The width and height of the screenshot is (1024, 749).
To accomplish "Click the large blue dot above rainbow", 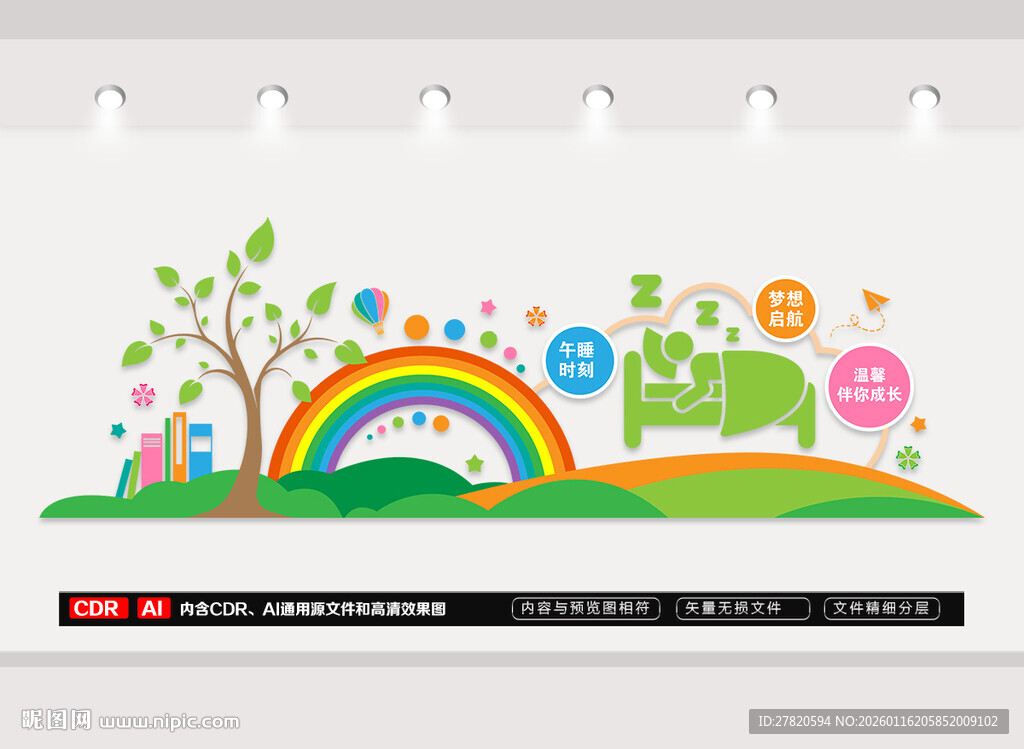I will [x=455, y=329].
